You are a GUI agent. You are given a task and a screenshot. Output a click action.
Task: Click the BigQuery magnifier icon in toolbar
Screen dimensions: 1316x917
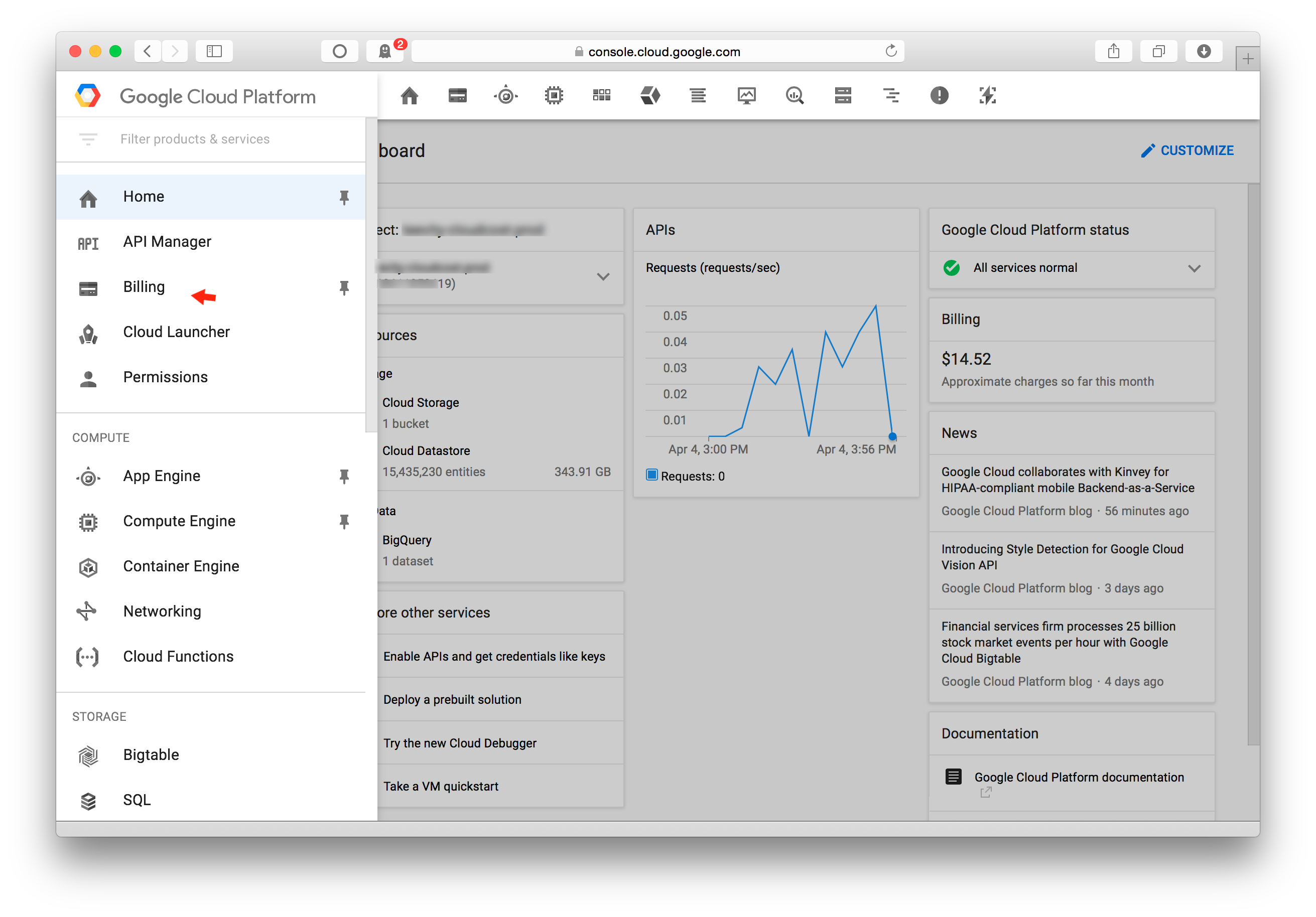795,96
